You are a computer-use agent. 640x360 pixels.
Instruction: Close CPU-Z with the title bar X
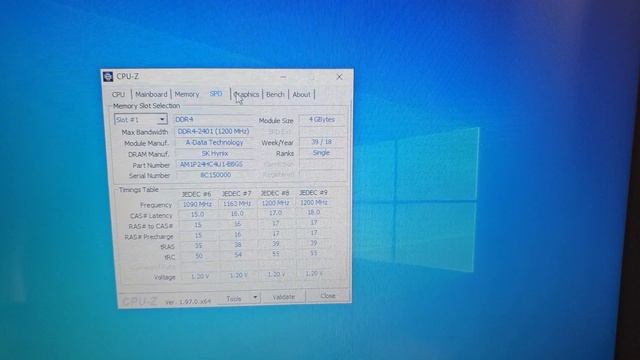click(339, 76)
